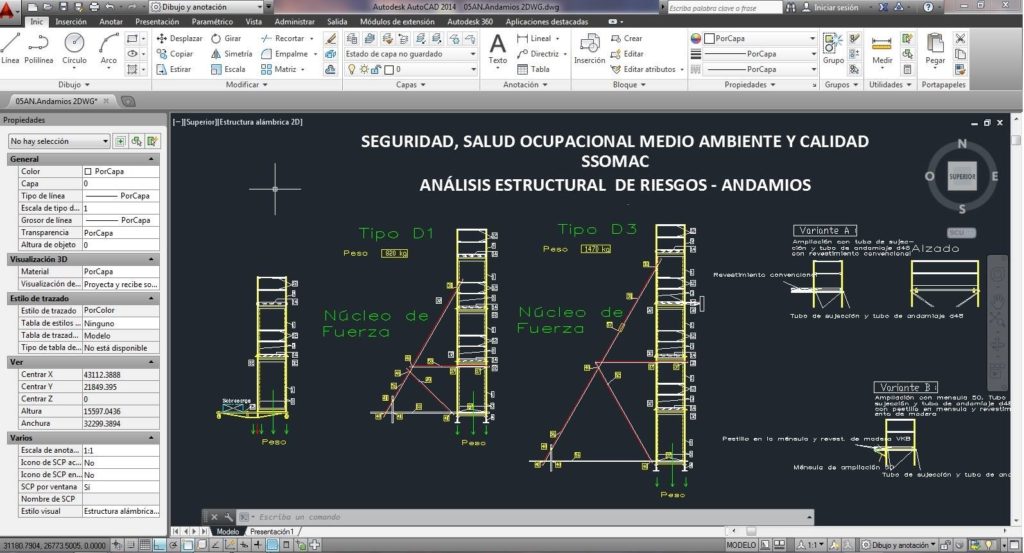Select the Círculo tool in the ribbon
Image resolution: width=1024 pixels, height=553 pixels.
[x=74, y=46]
